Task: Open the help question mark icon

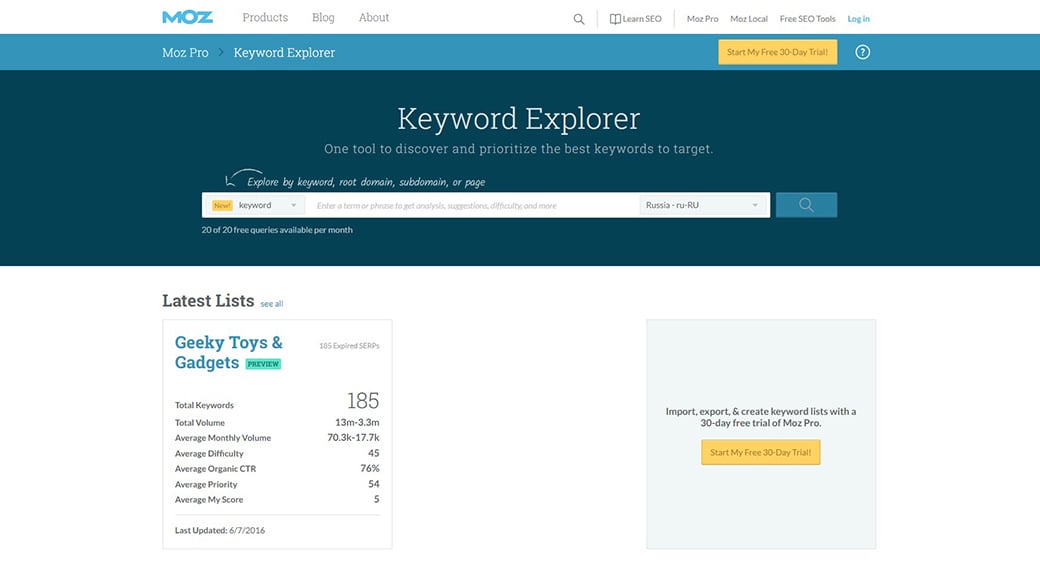Action: (863, 52)
